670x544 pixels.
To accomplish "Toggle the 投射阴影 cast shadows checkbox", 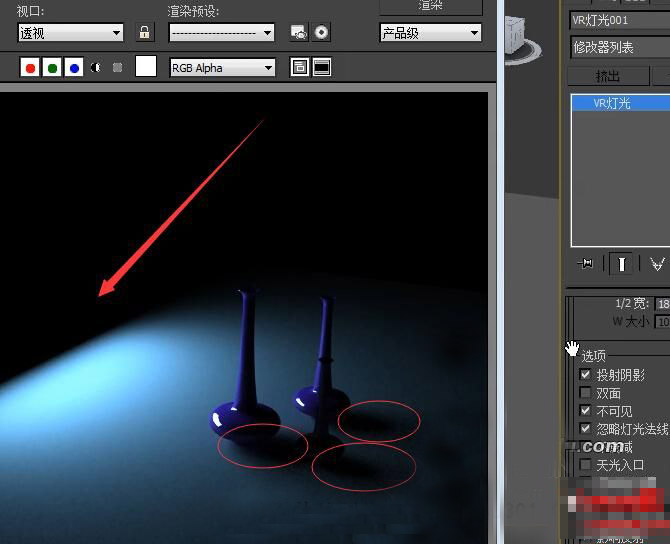I will 585,374.
